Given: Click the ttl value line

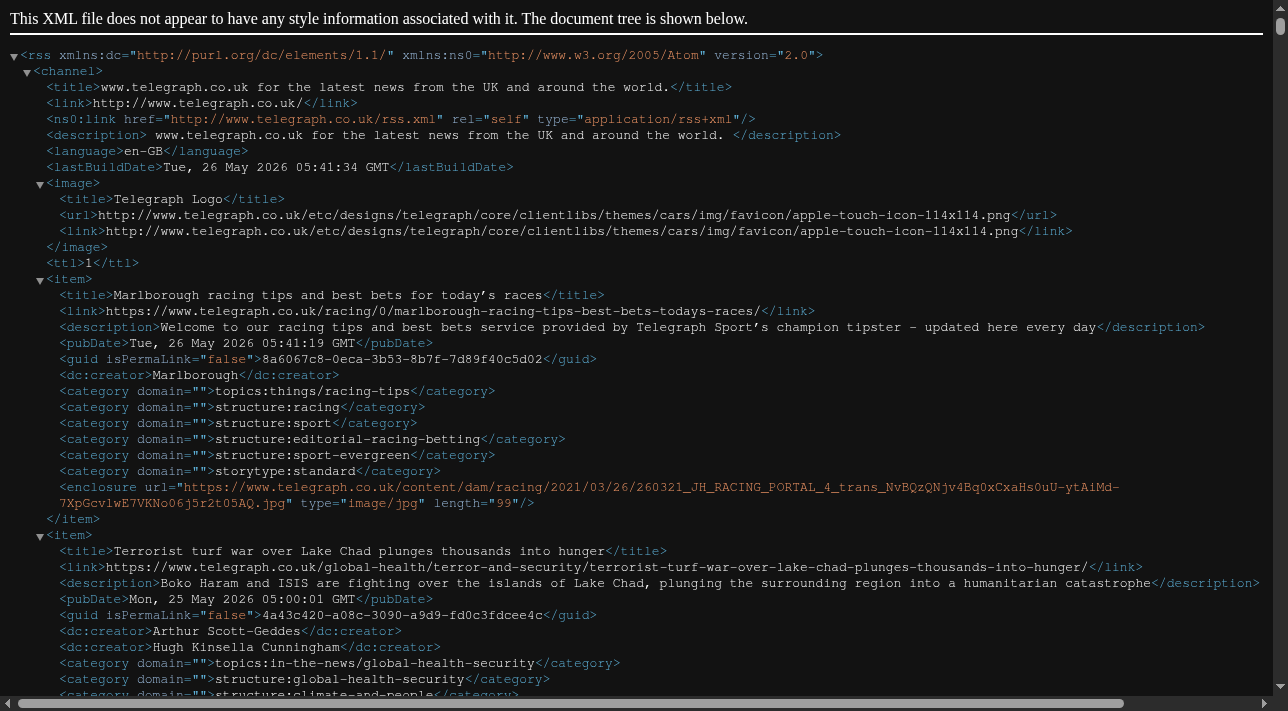Looking at the screenshot, I should (92, 263).
